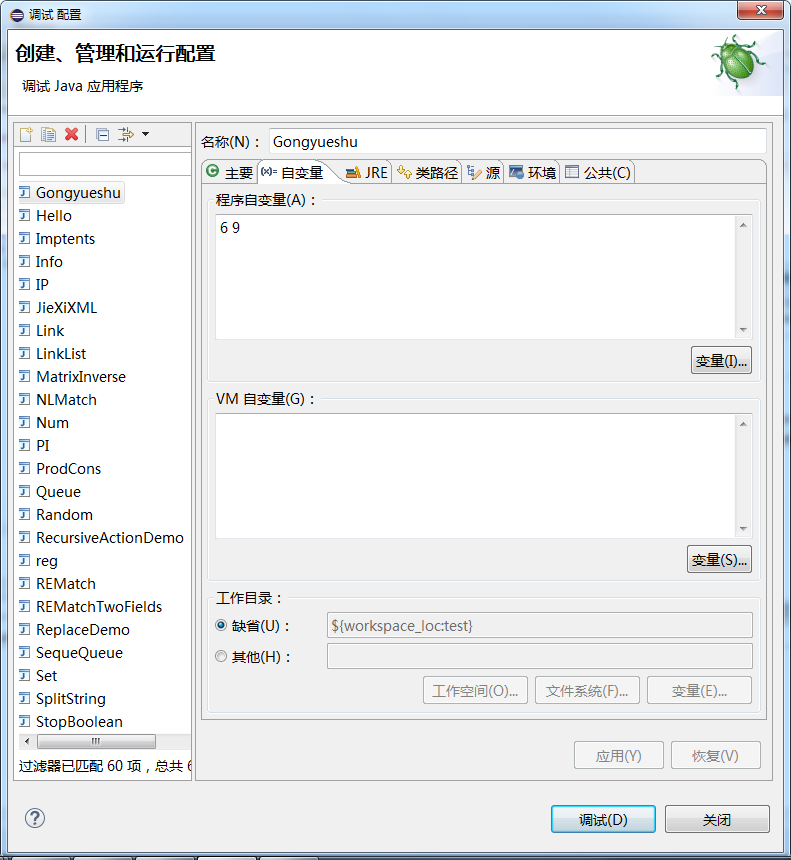Select the 缺省(U) radio button
Screen dimensions: 791x860
(x=221, y=625)
